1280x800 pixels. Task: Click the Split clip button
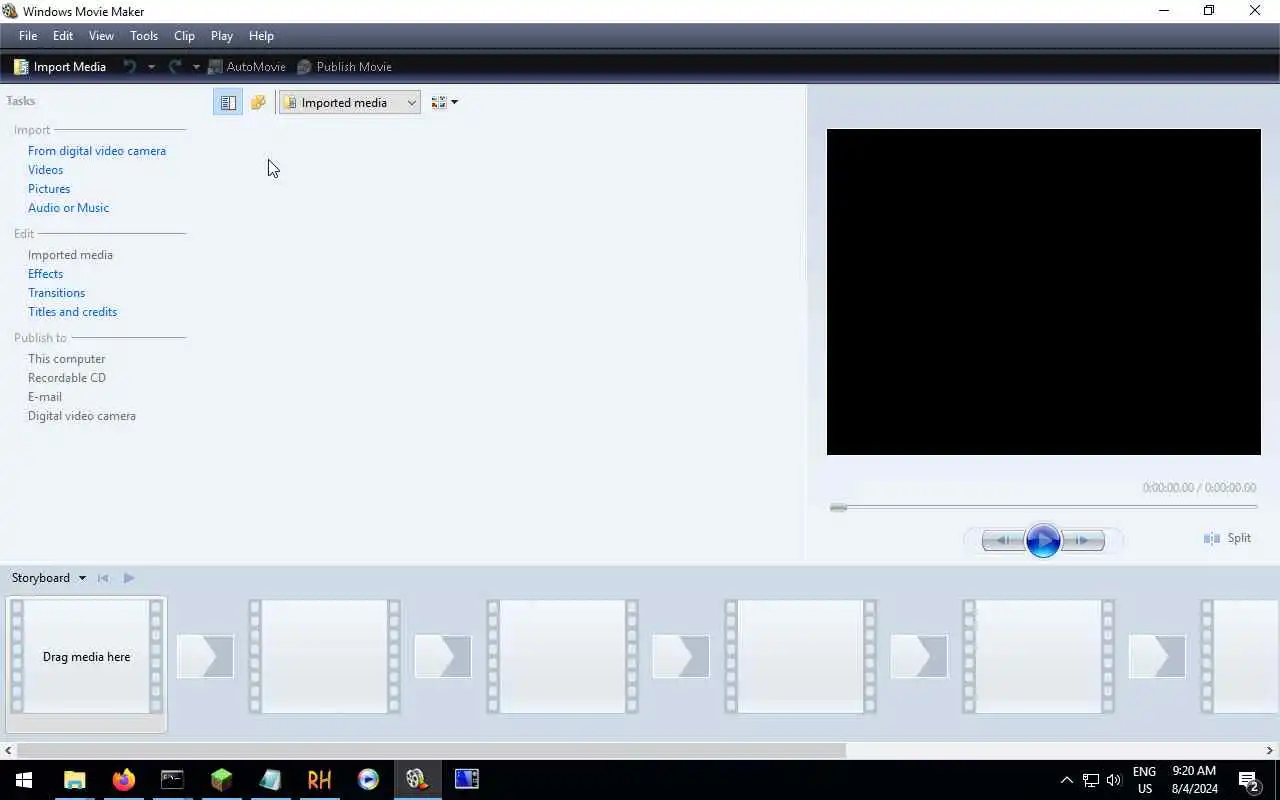[1228, 538]
